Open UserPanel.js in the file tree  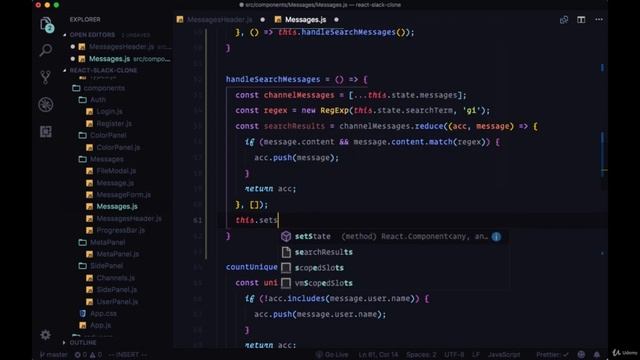[x=117, y=302]
